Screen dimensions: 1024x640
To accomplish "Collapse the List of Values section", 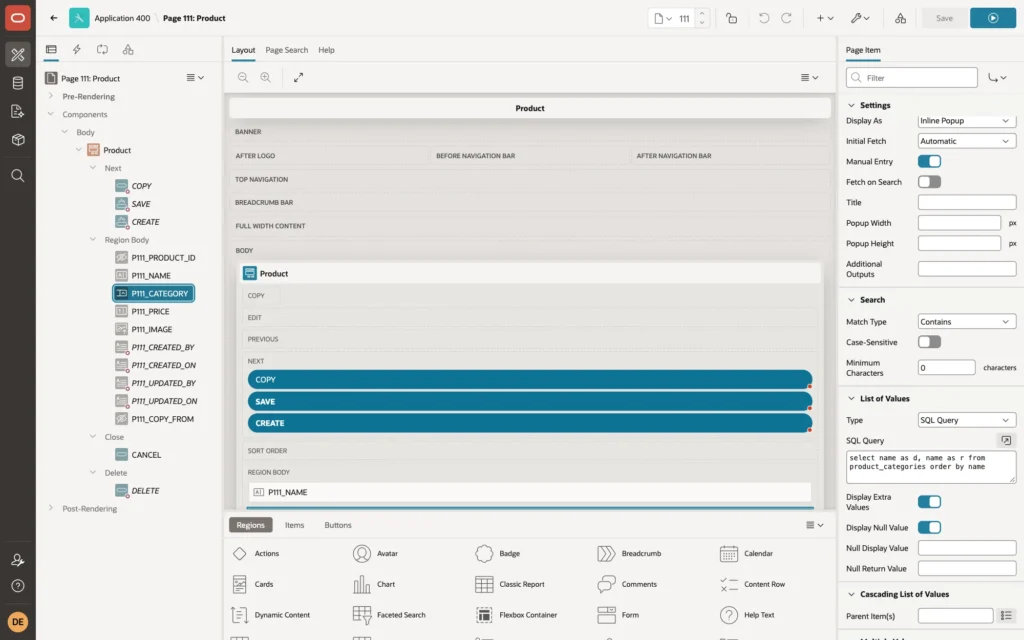I will click(851, 398).
